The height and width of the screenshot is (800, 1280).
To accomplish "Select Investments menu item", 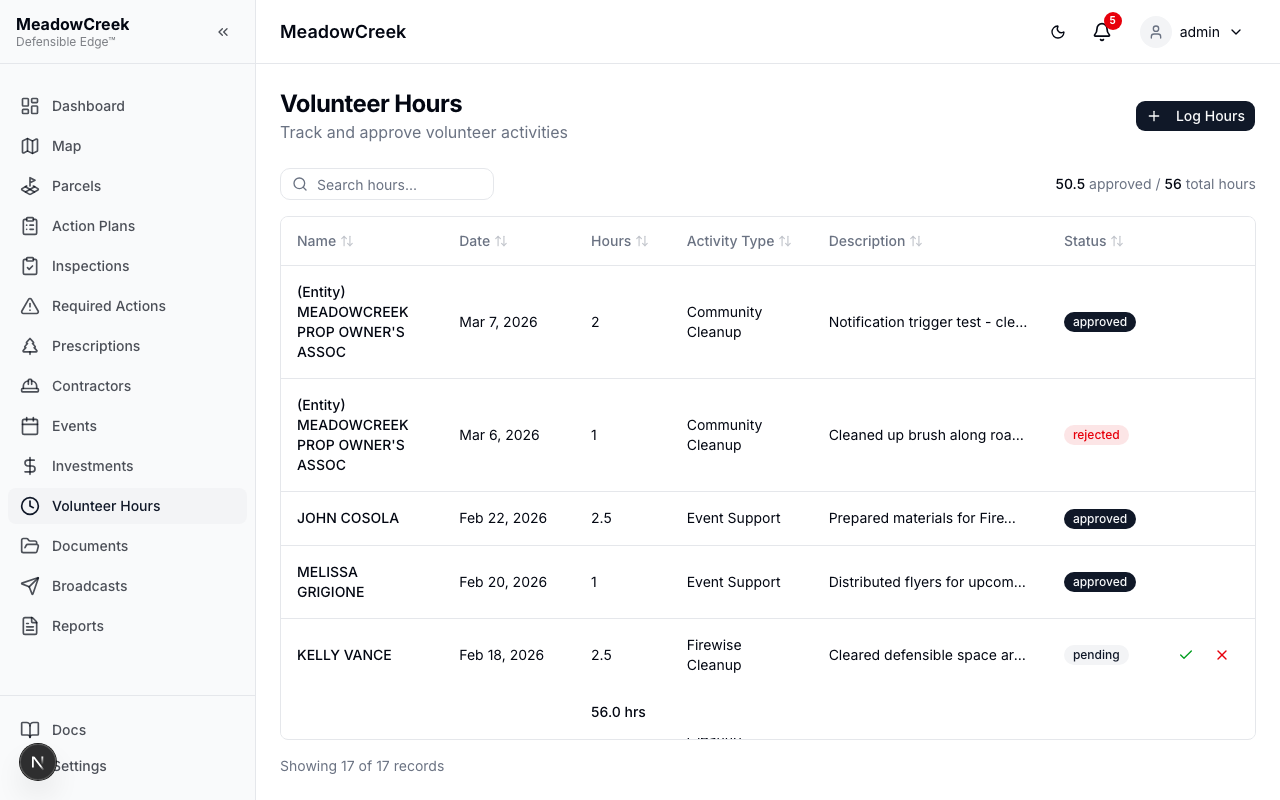I will [127, 466].
